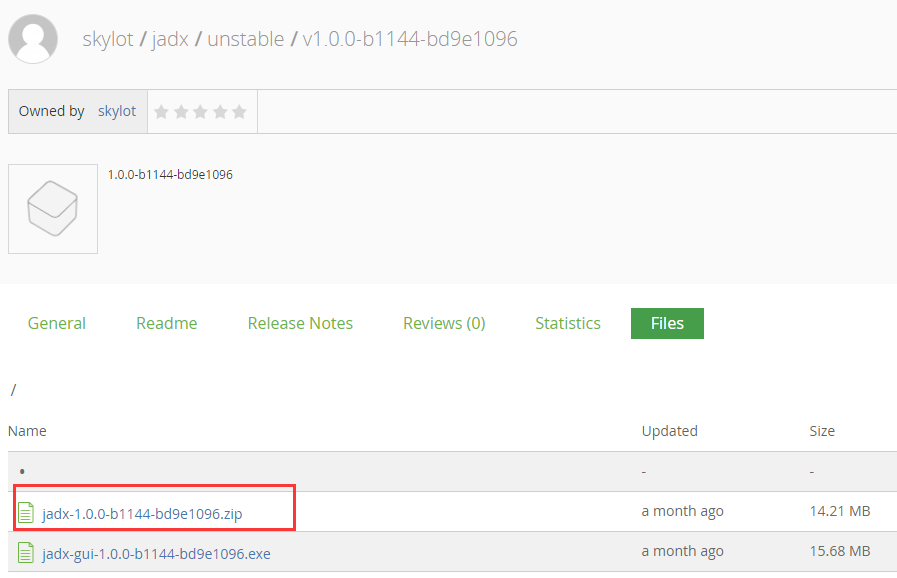This screenshot has height=578, width=897.
Task: Download jadx-gui-1.0.0-b1144-bd9e1096.exe
Action: (x=156, y=554)
